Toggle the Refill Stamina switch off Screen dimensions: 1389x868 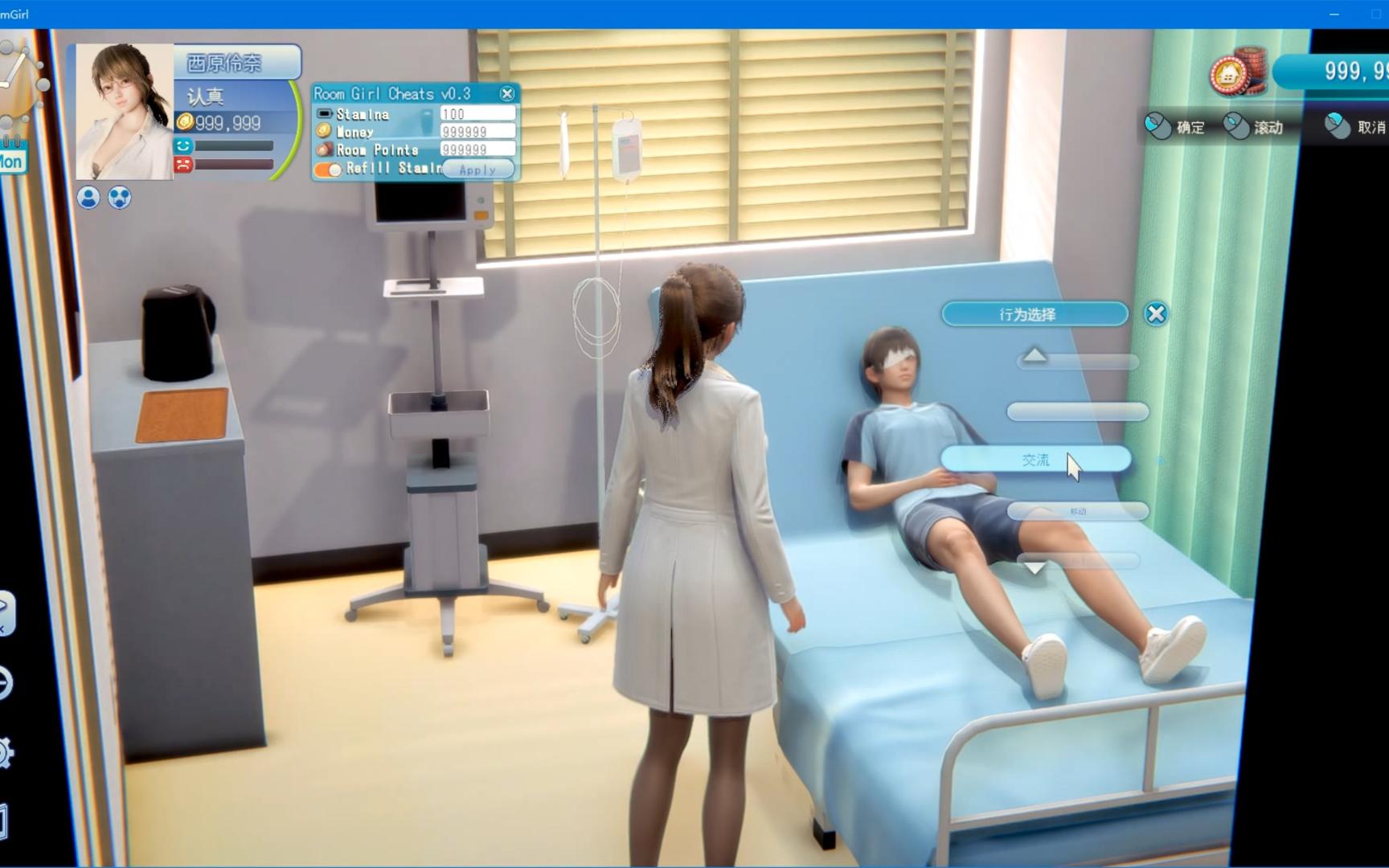[330, 170]
